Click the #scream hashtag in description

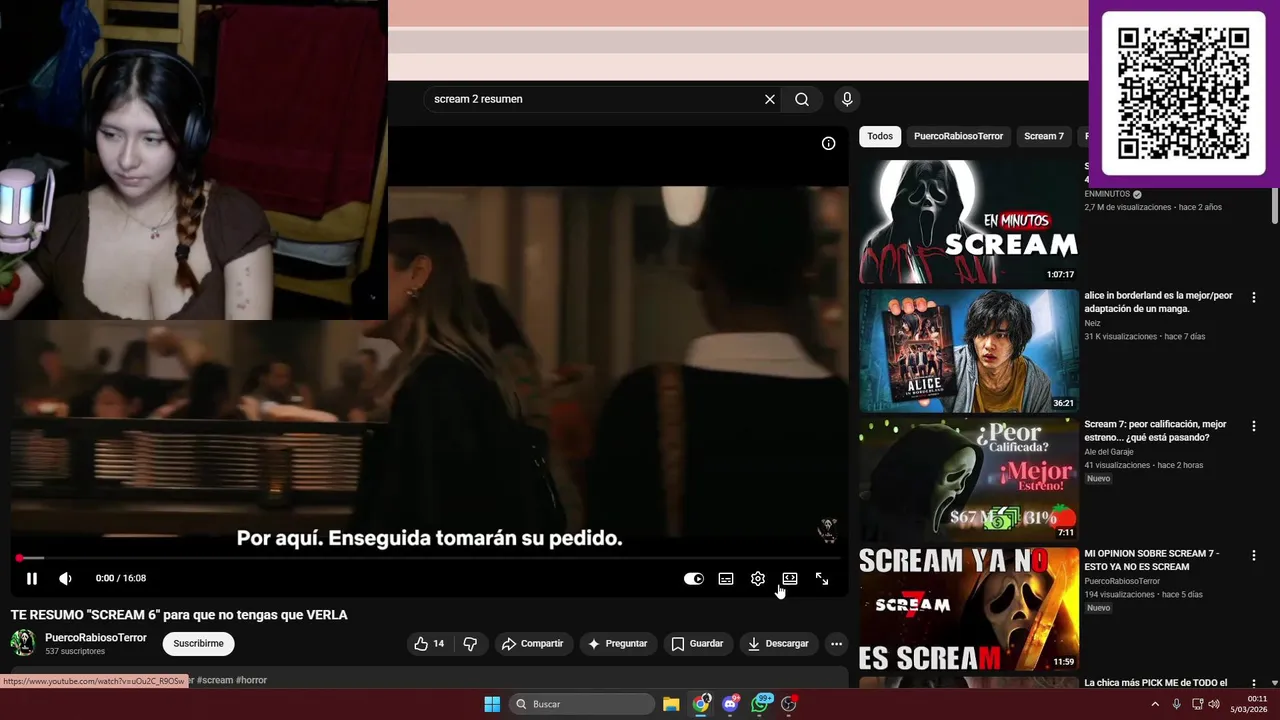coord(215,680)
